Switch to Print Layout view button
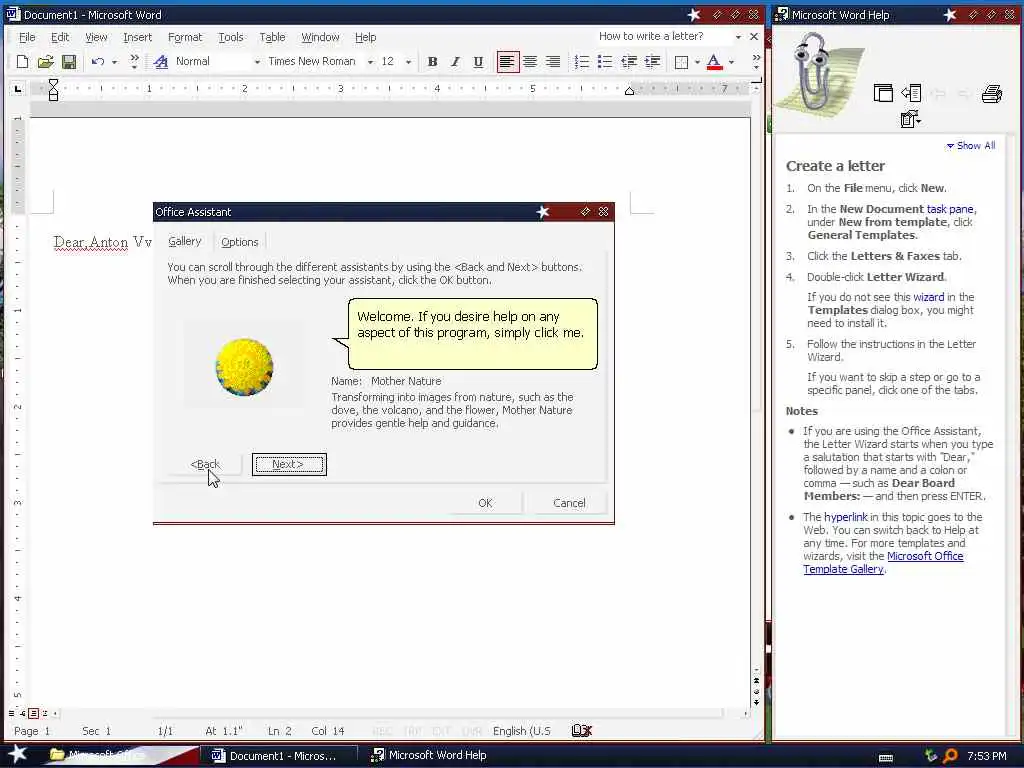 pos(33,713)
